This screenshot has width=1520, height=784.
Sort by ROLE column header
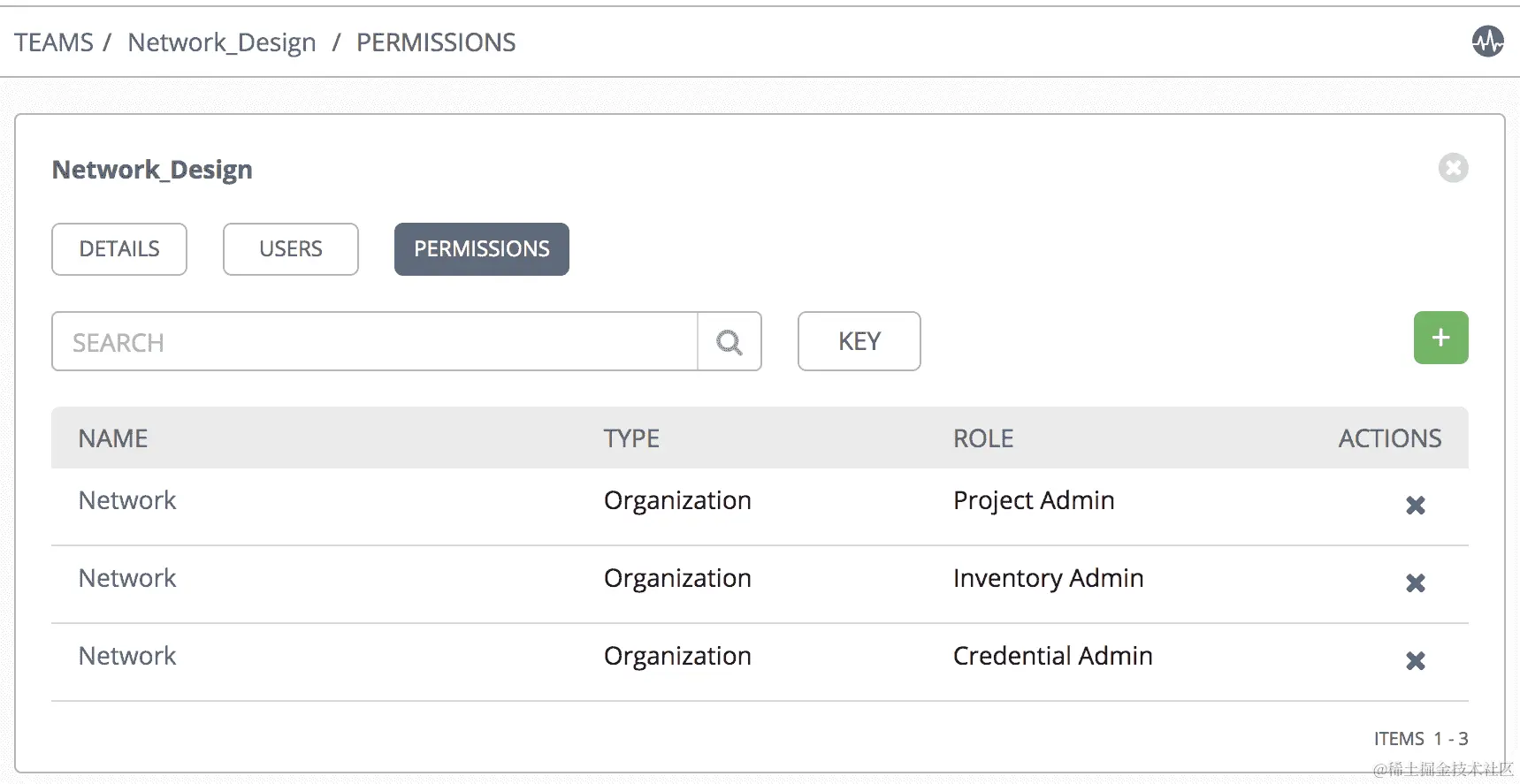click(982, 438)
